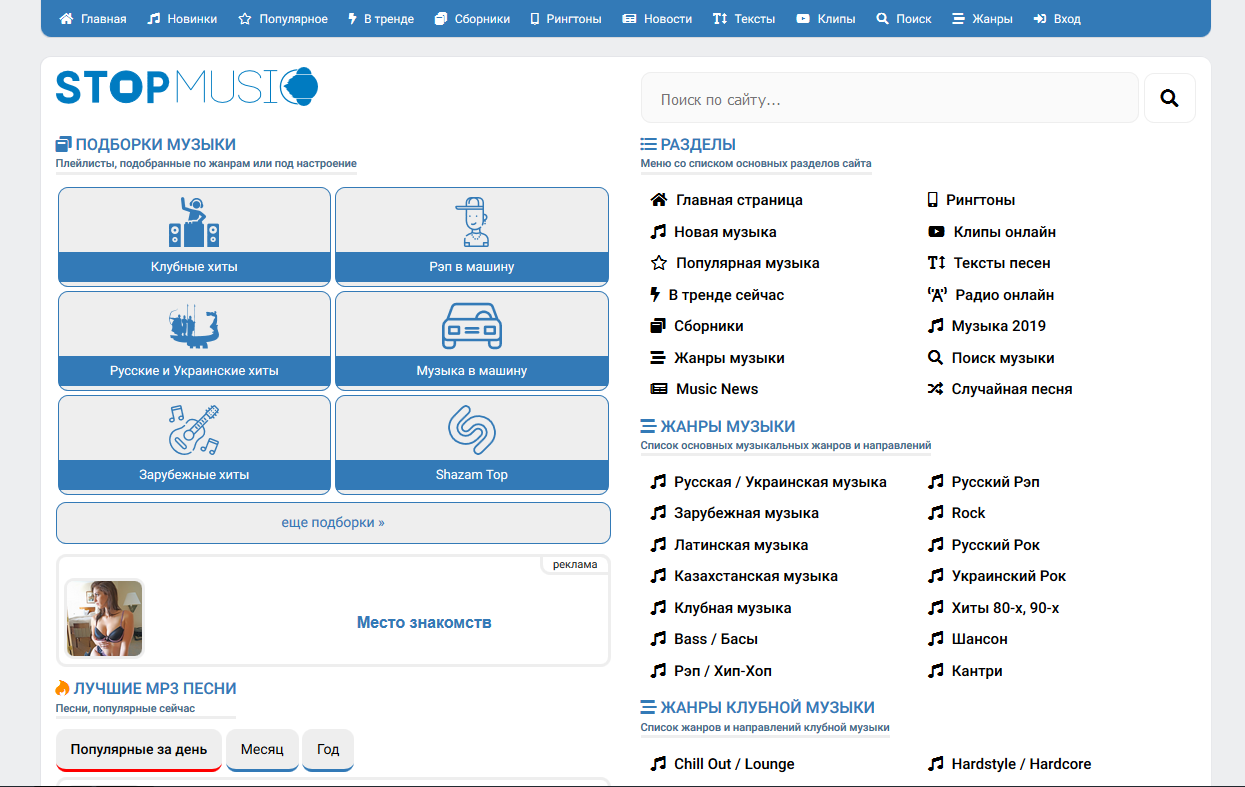Open the Клубные хиты DJ icon playlist
This screenshot has height=787, width=1245.
point(194,221)
